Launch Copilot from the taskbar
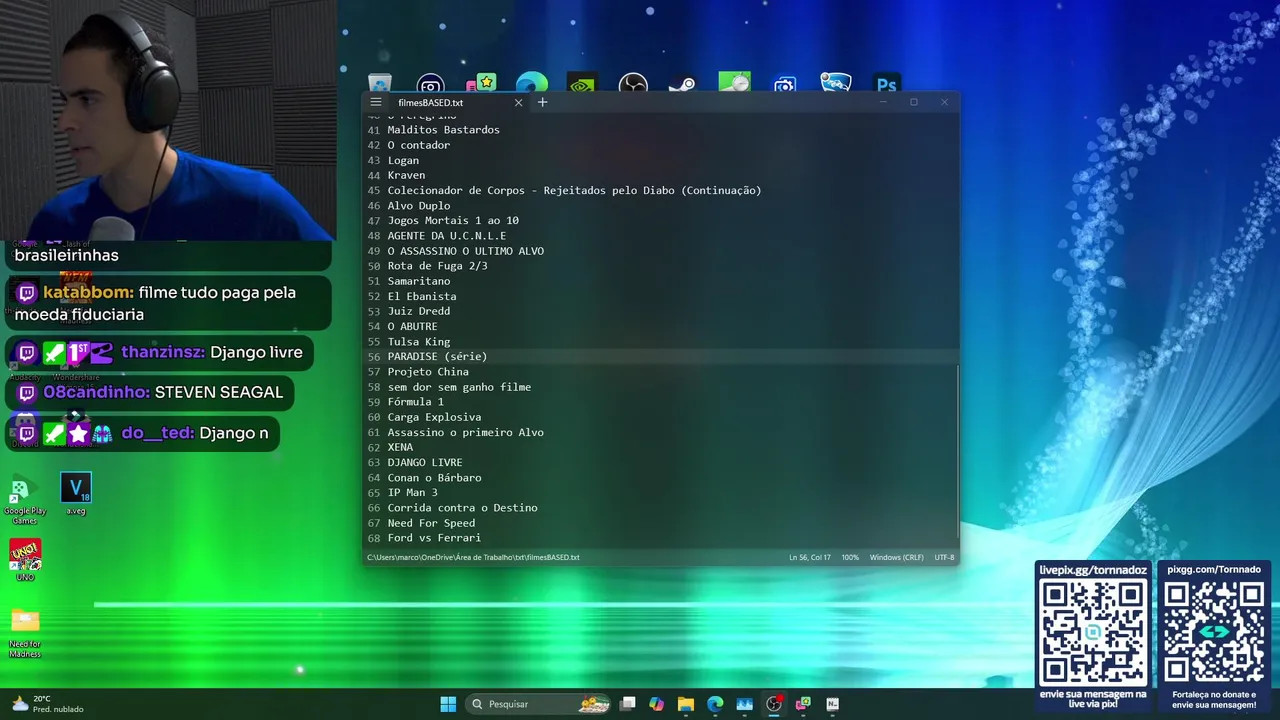This screenshot has height=720, width=1280. point(657,704)
